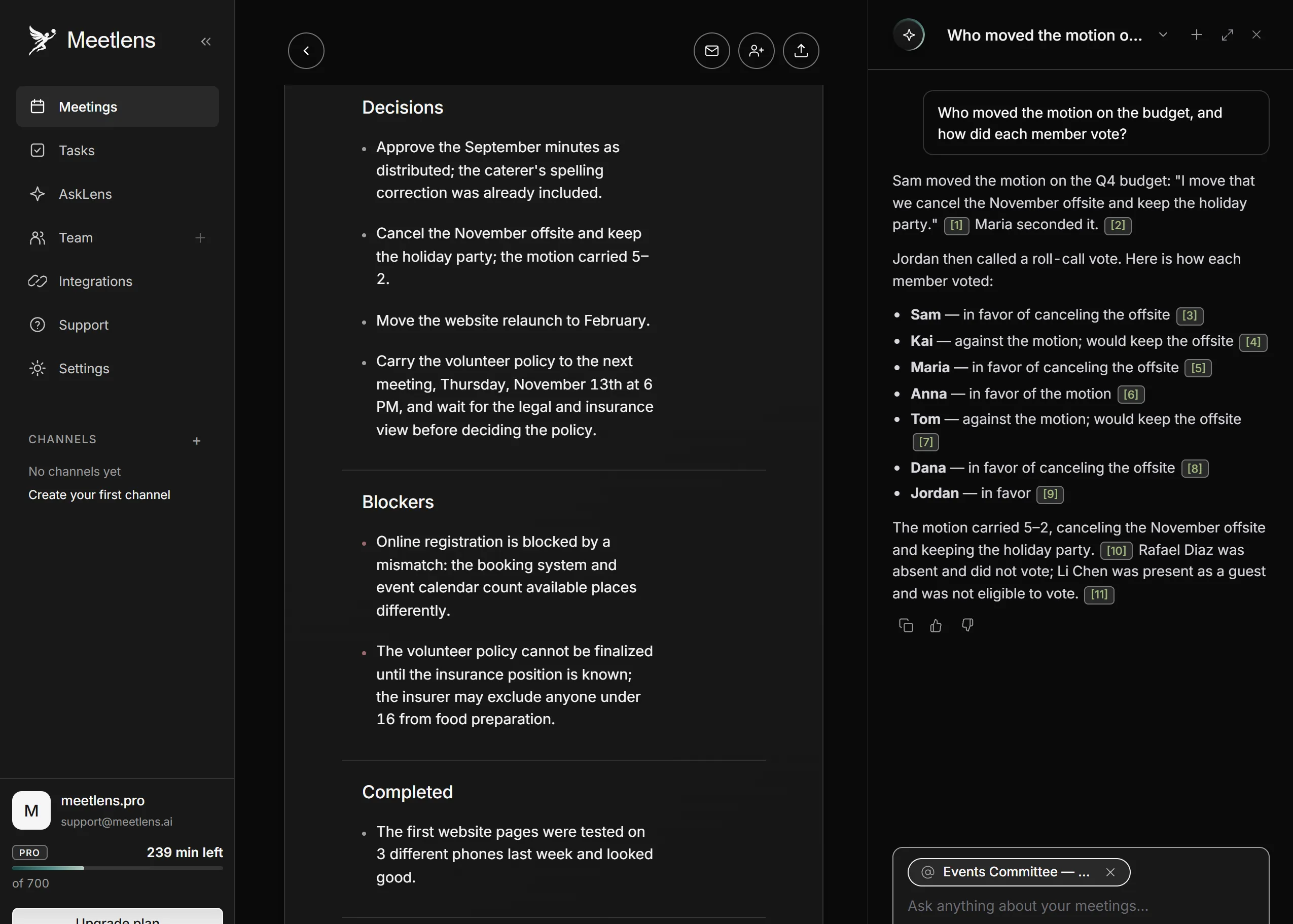Click Create your first channel link
1293x924 pixels.
pyautogui.click(x=99, y=495)
